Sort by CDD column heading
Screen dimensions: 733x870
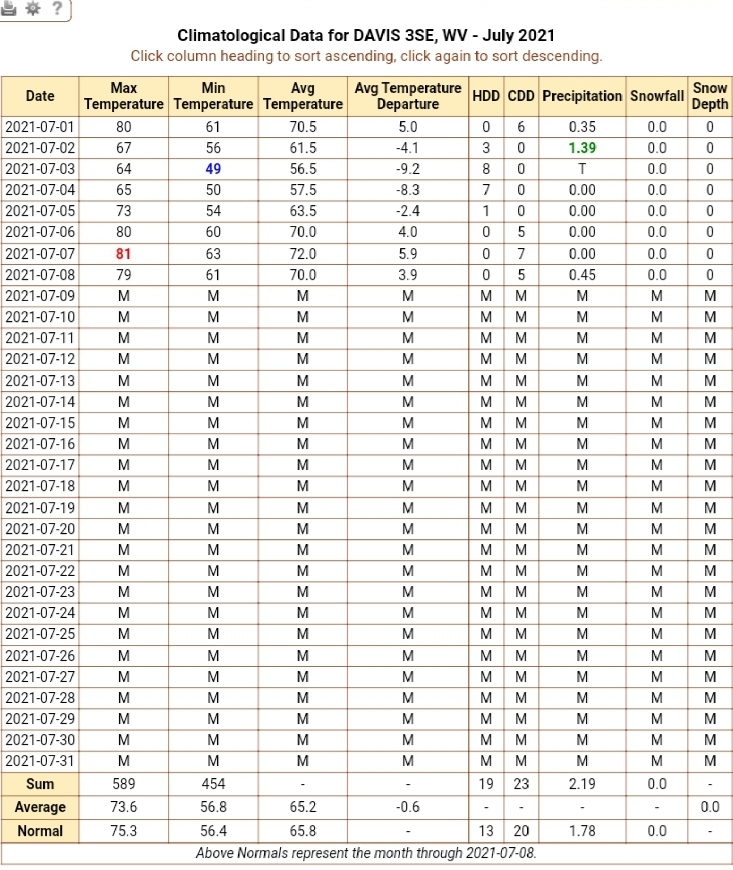[x=520, y=96]
